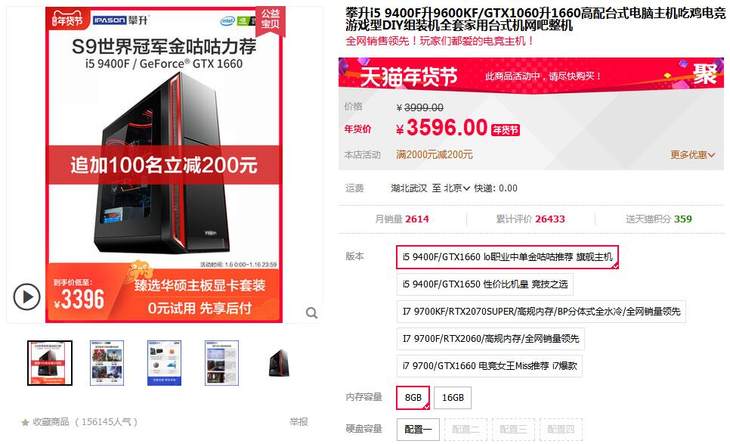730x444 pixels.
Task: Open the 累计评价 26433 reviews tab
Action: (x=530, y=219)
